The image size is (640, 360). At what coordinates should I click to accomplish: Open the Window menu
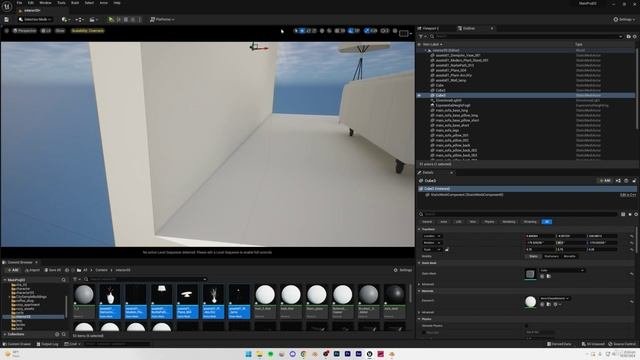click(x=45, y=3)
